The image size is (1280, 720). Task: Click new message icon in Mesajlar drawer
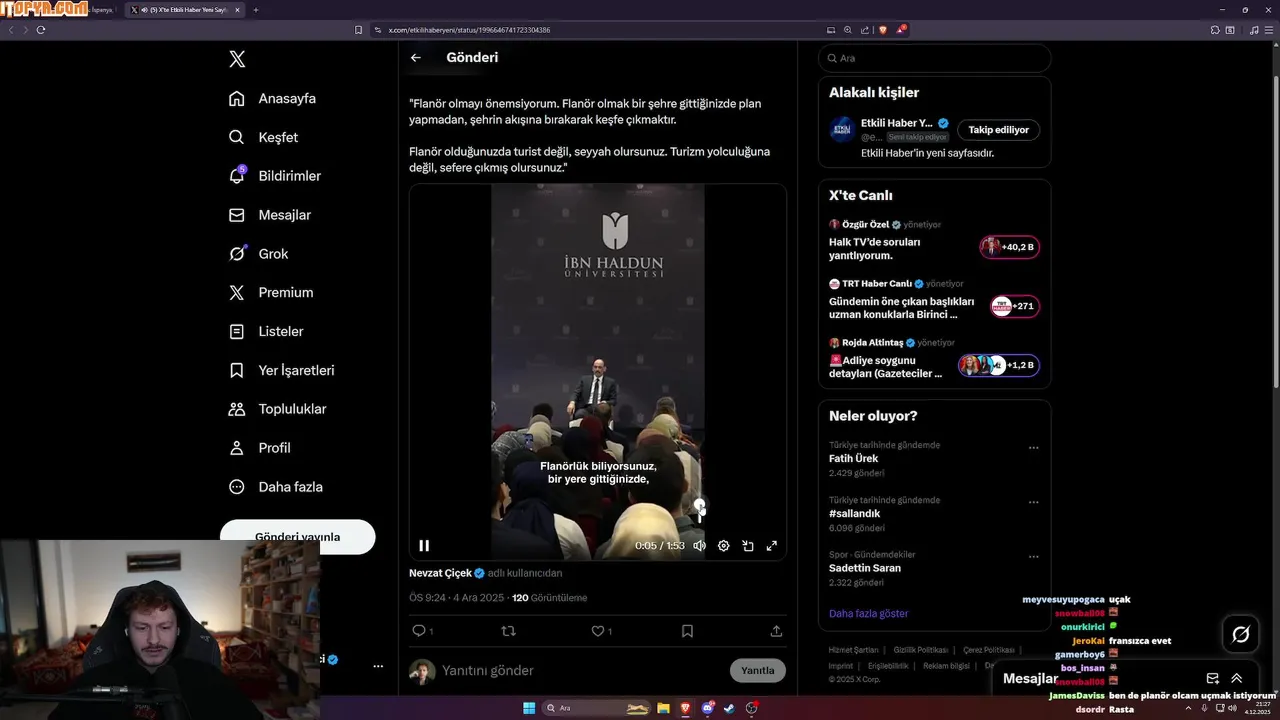pos(1212,678)
